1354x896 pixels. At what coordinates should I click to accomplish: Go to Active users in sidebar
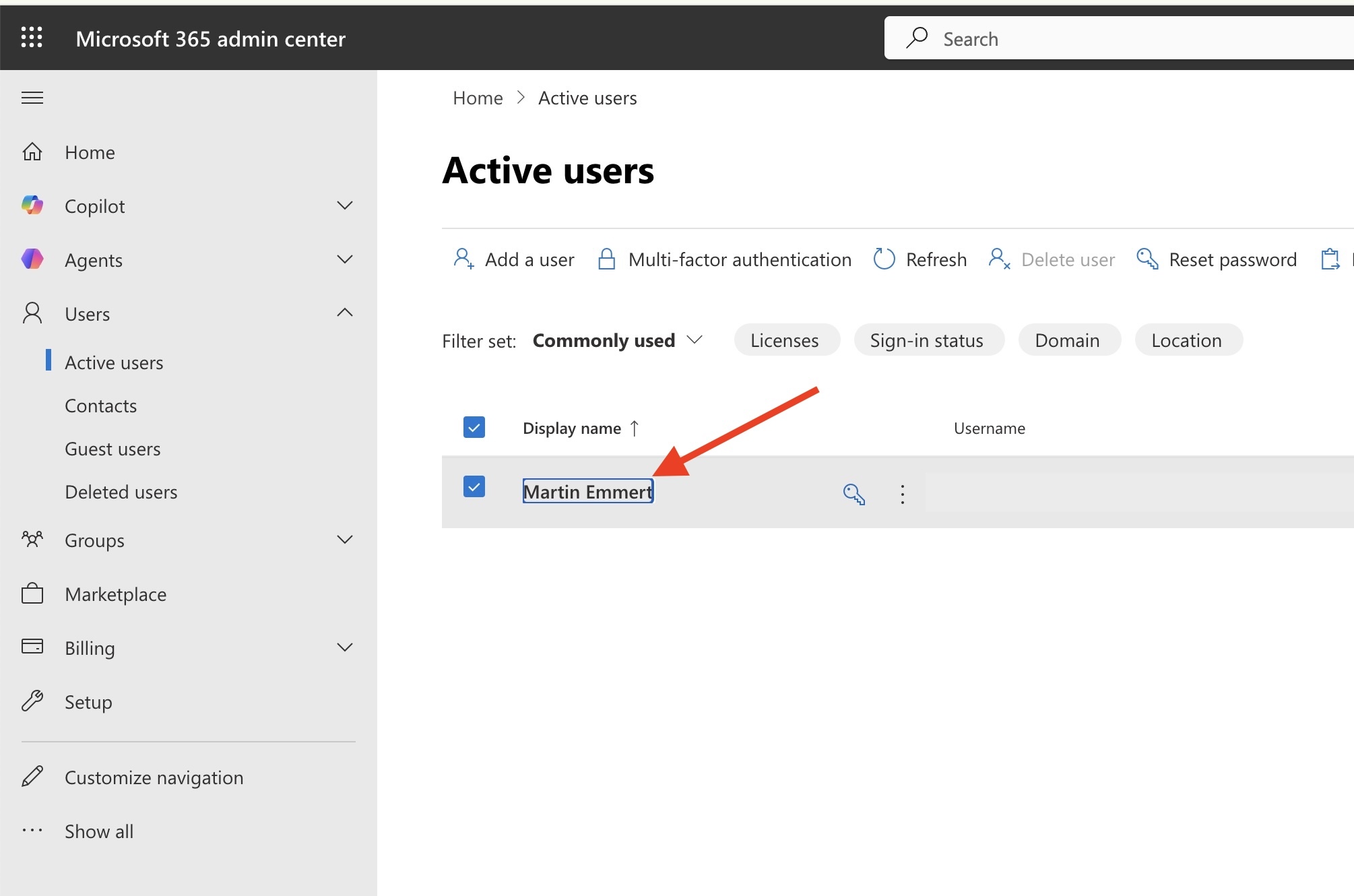point(114,362)
